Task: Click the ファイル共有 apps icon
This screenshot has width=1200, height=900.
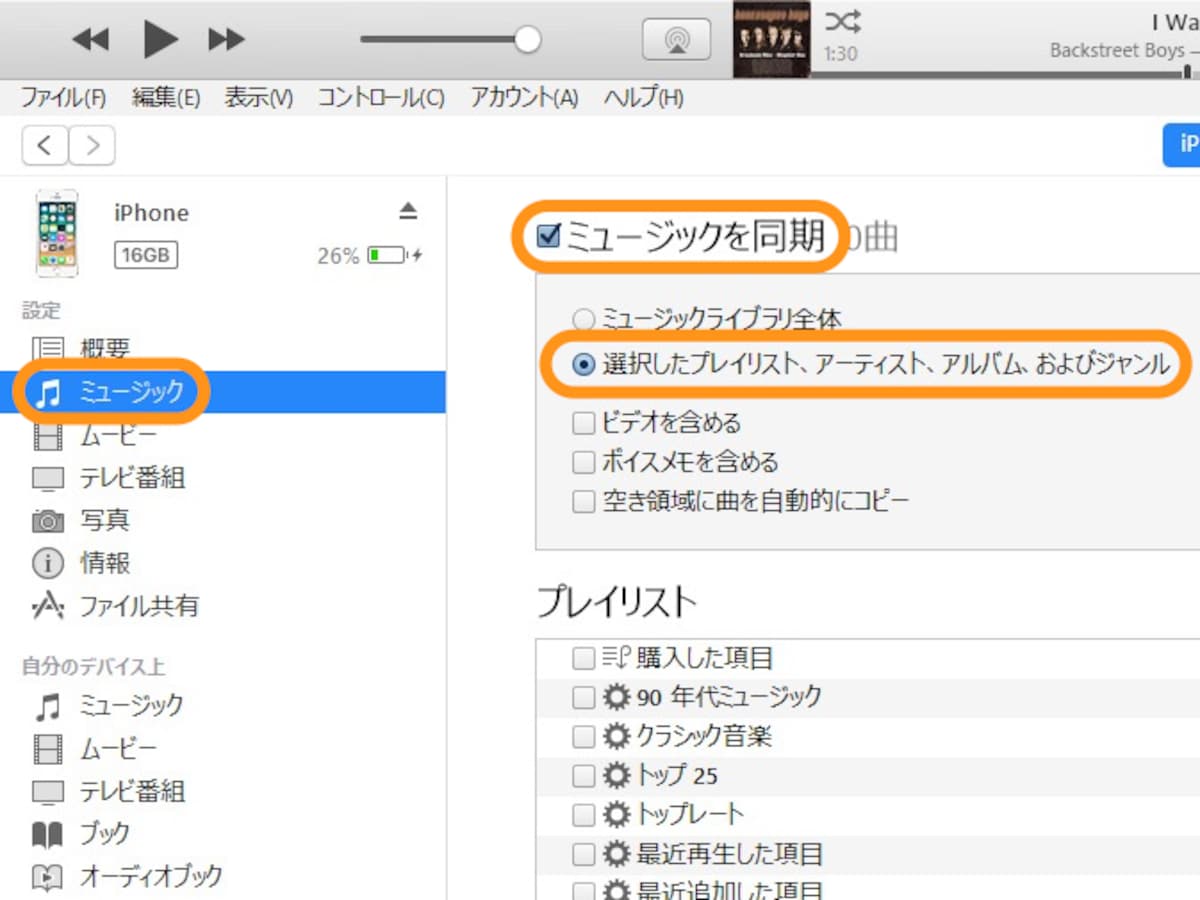Action: (47, 606)
